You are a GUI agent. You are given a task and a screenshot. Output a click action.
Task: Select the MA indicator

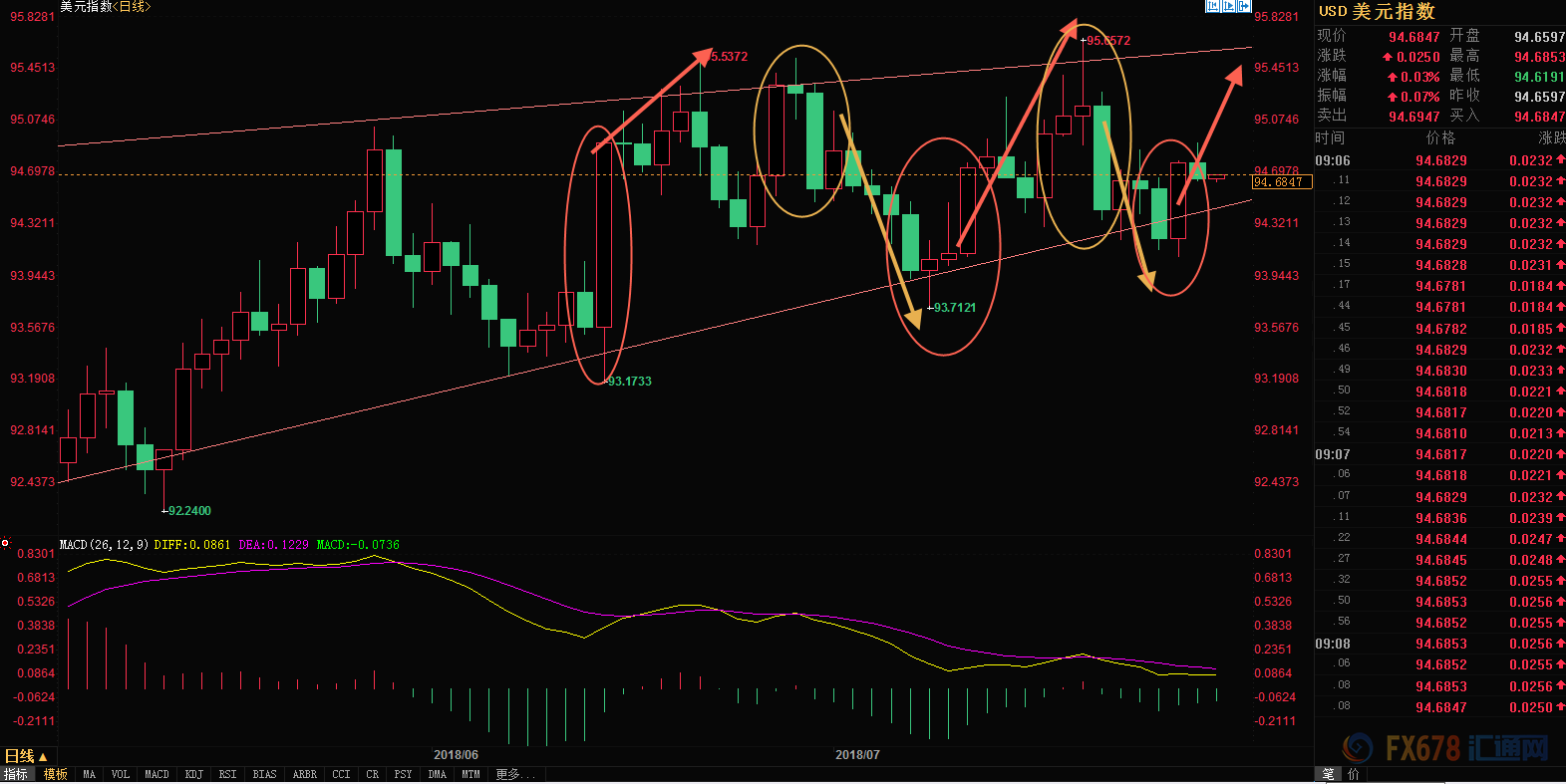coord(90,774)
